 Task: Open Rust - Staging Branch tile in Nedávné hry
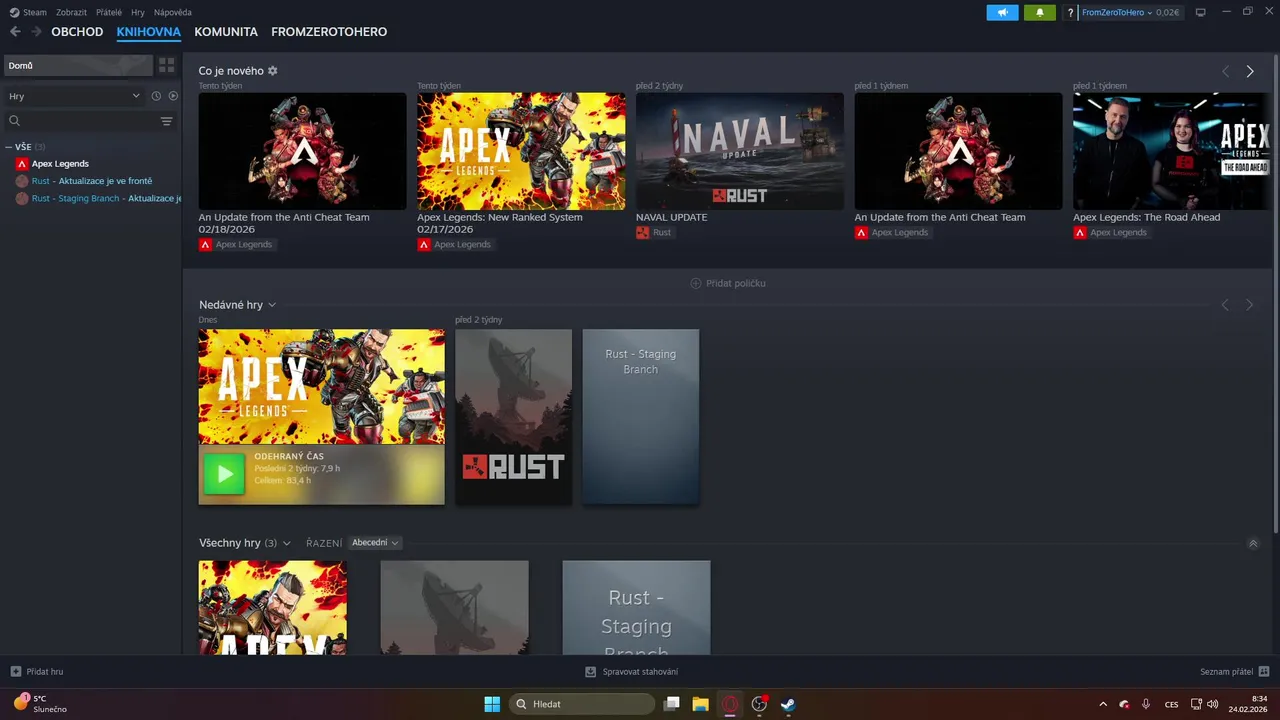click(641, 417)
